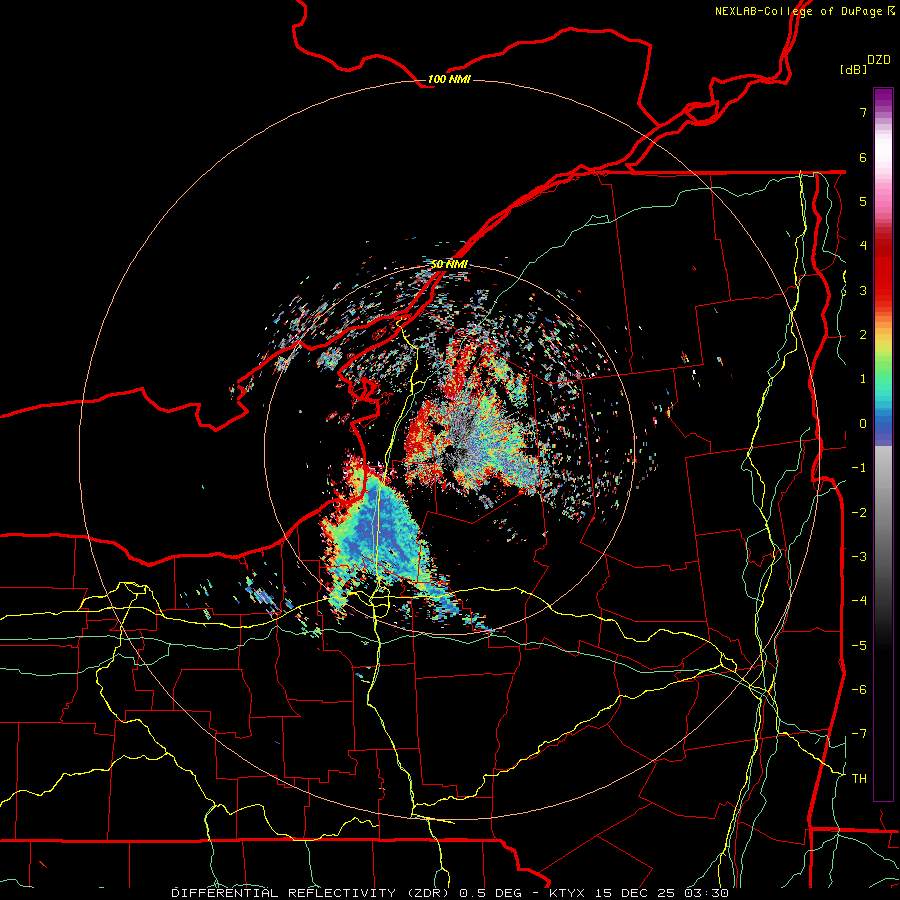Click the 5 value on the scale
The height and width of the screenshot is (900, 900).
click(863, 201)
